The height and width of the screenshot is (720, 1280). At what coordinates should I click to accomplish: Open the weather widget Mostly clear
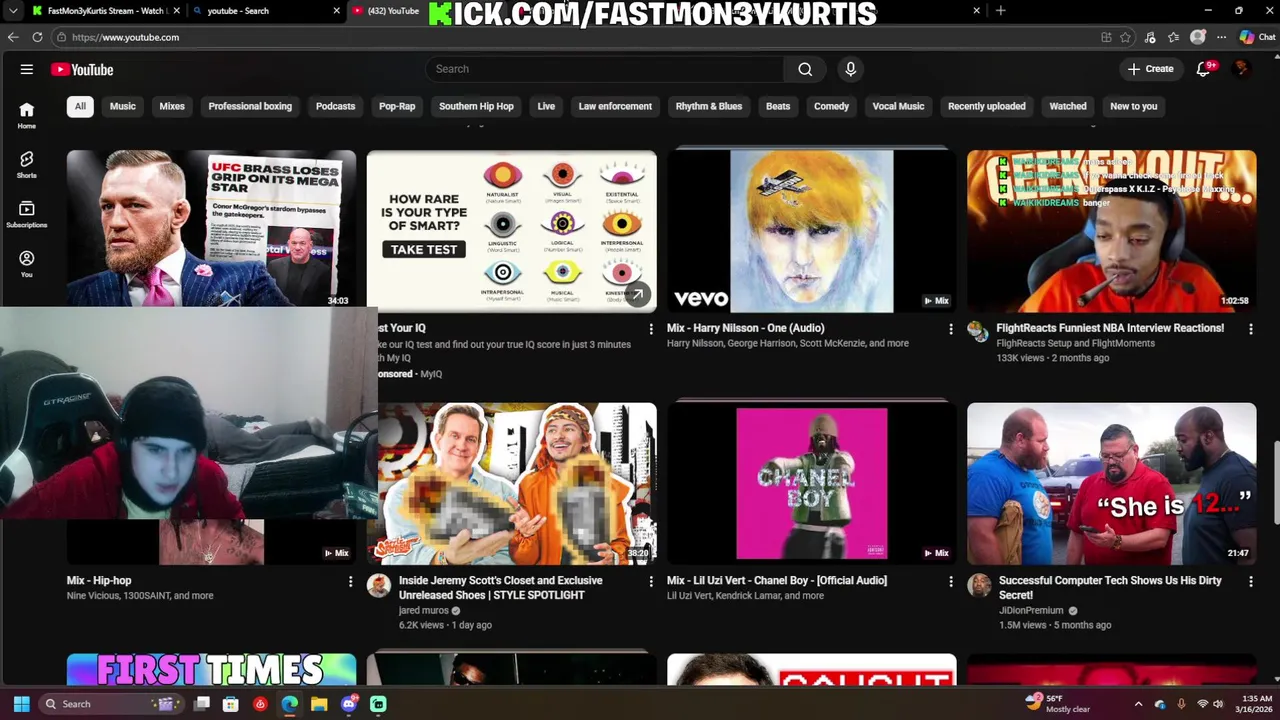[x=1058, y=704]
